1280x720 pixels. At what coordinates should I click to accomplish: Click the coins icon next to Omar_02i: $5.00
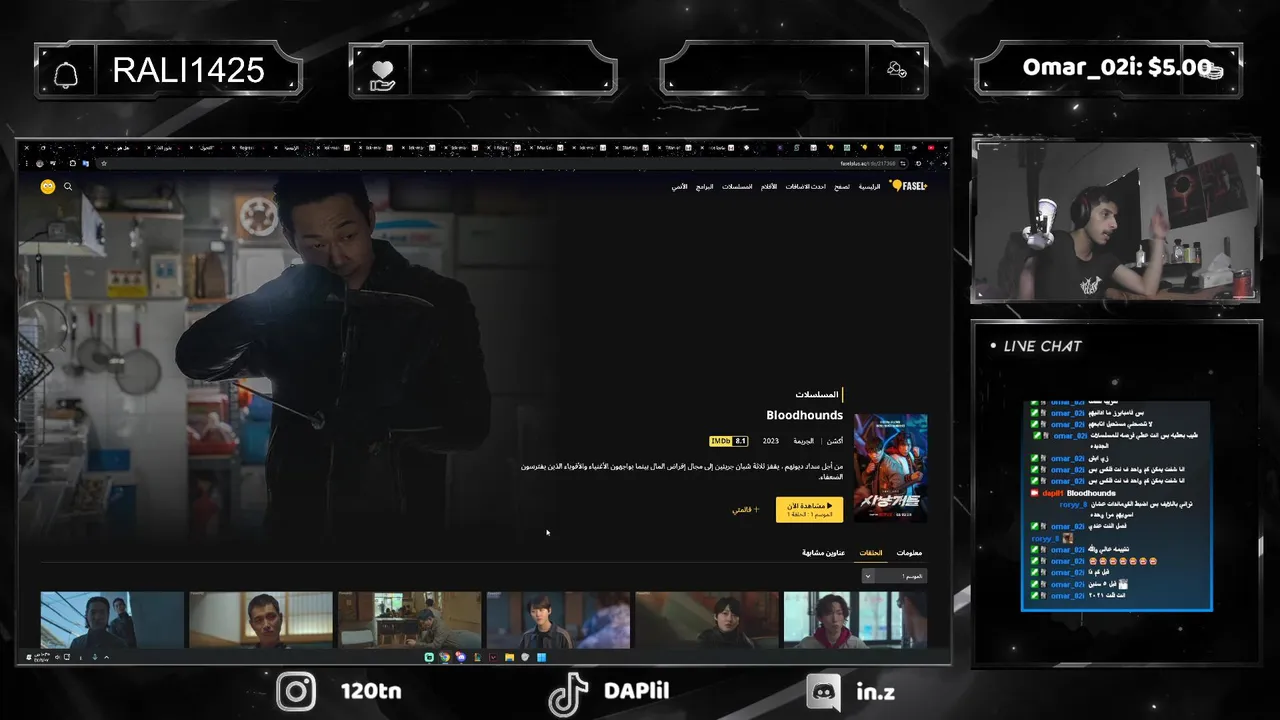point(1212,70)
